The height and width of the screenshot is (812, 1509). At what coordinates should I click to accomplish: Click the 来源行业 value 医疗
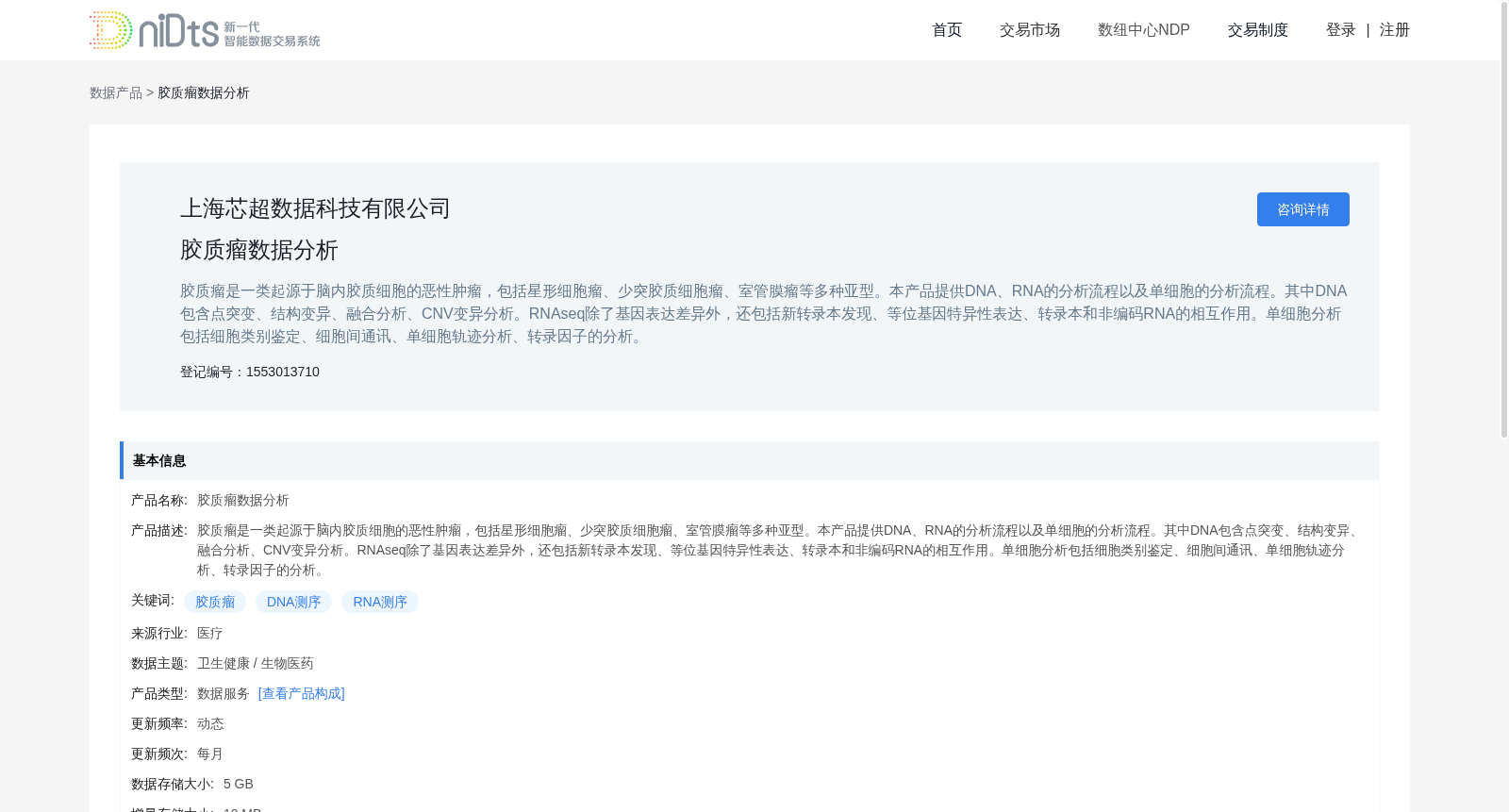(x=210, y=633)
